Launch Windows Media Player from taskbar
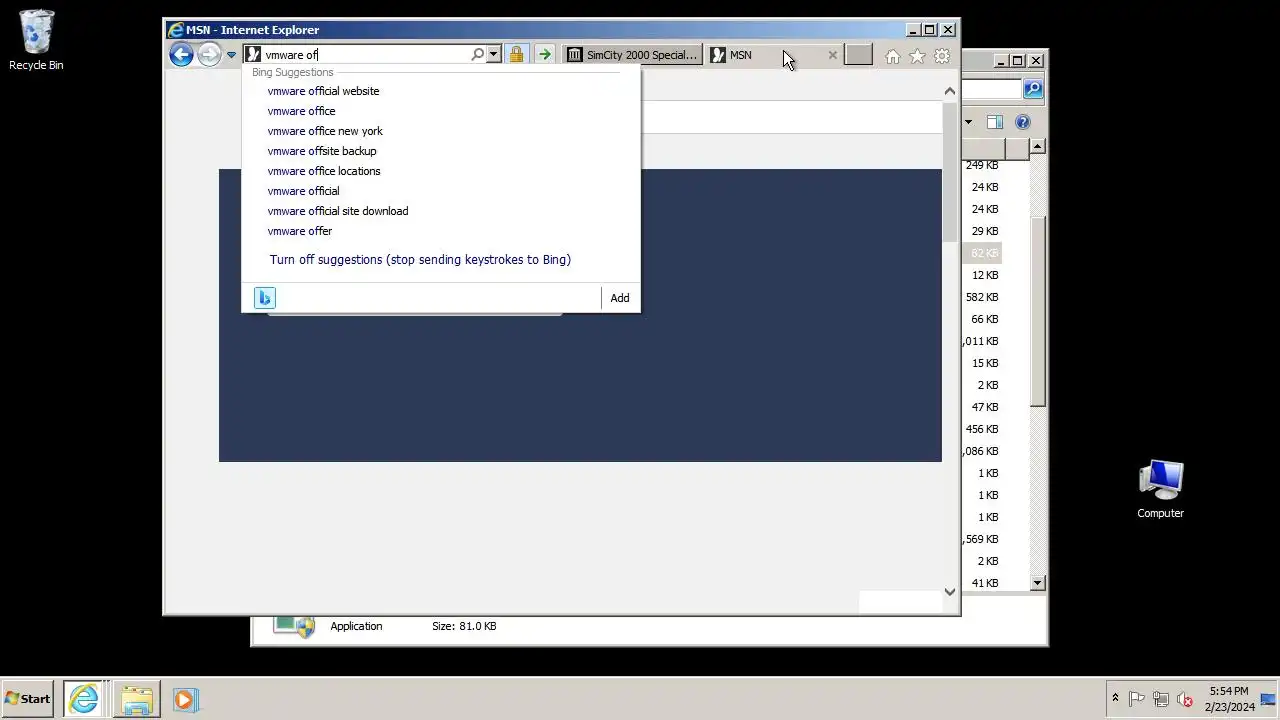1280x720 pixels. pyautogui.click(x=185, y=699)
